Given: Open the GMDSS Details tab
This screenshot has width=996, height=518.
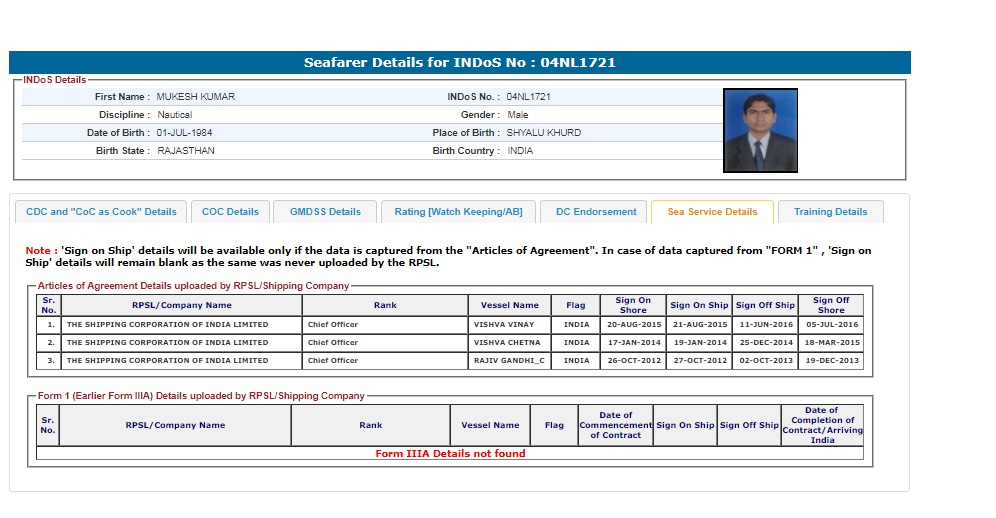Looking at the screenshot, I should tap(325, 212).
